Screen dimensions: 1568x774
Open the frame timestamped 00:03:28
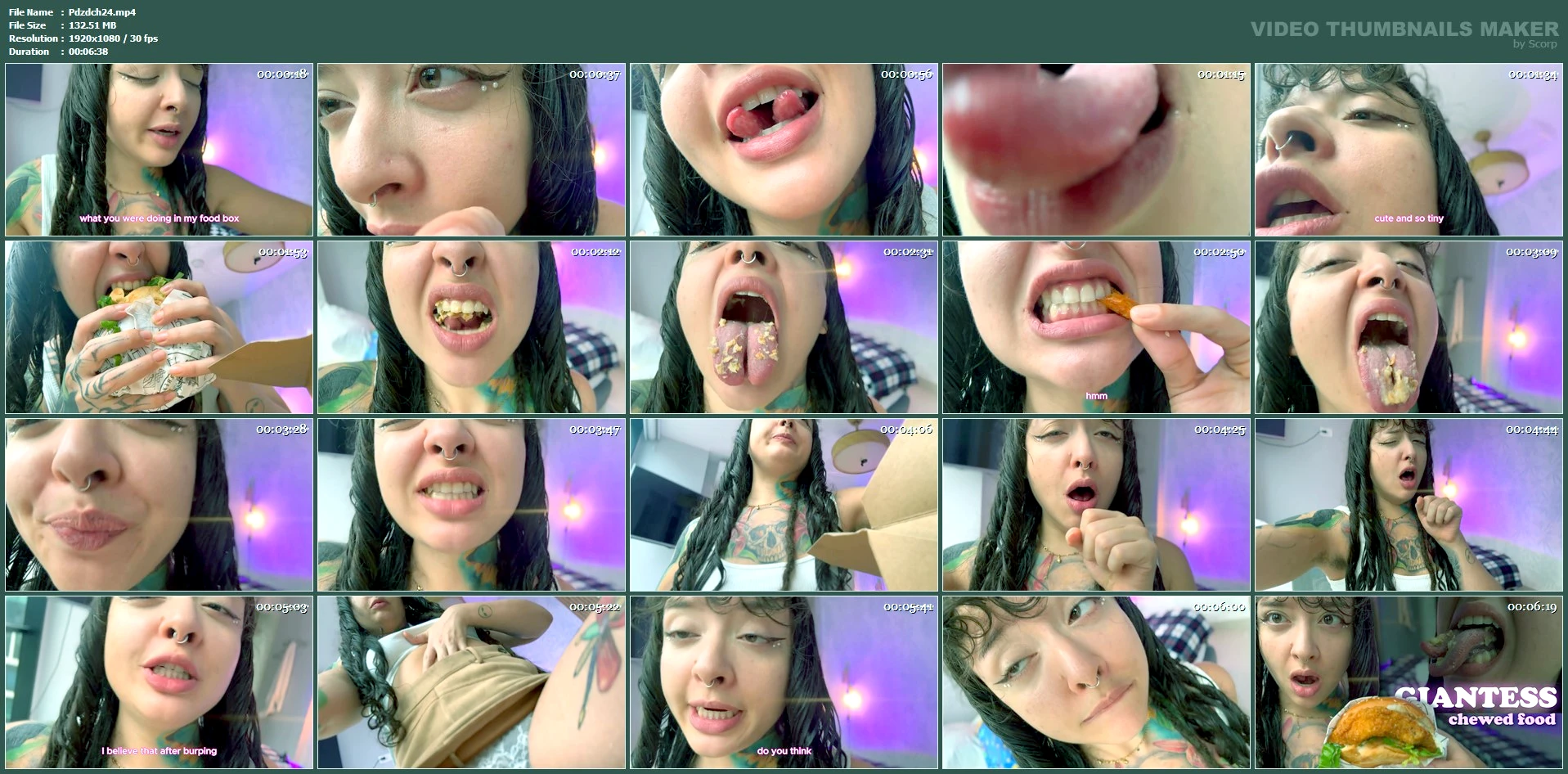[x=159, y=505]
